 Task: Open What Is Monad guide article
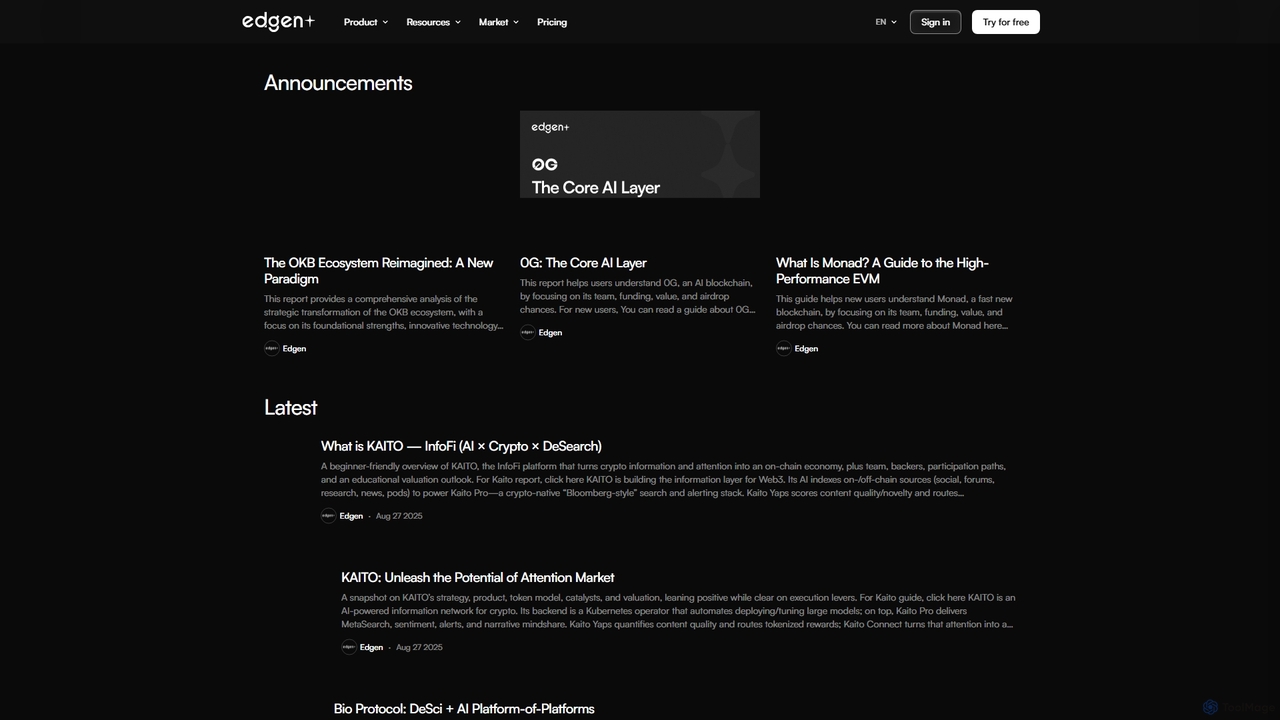[882, 270]
